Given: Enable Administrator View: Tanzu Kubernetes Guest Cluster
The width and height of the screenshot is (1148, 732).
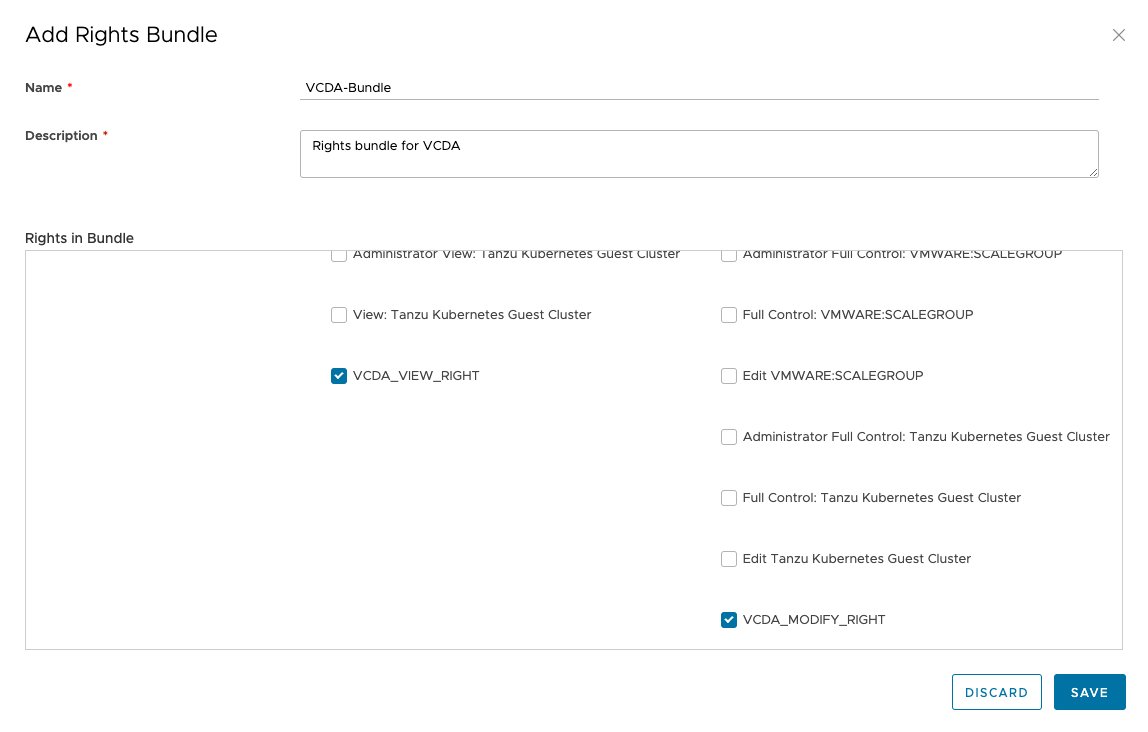Looking at the screenshot, I should (339, 256).
